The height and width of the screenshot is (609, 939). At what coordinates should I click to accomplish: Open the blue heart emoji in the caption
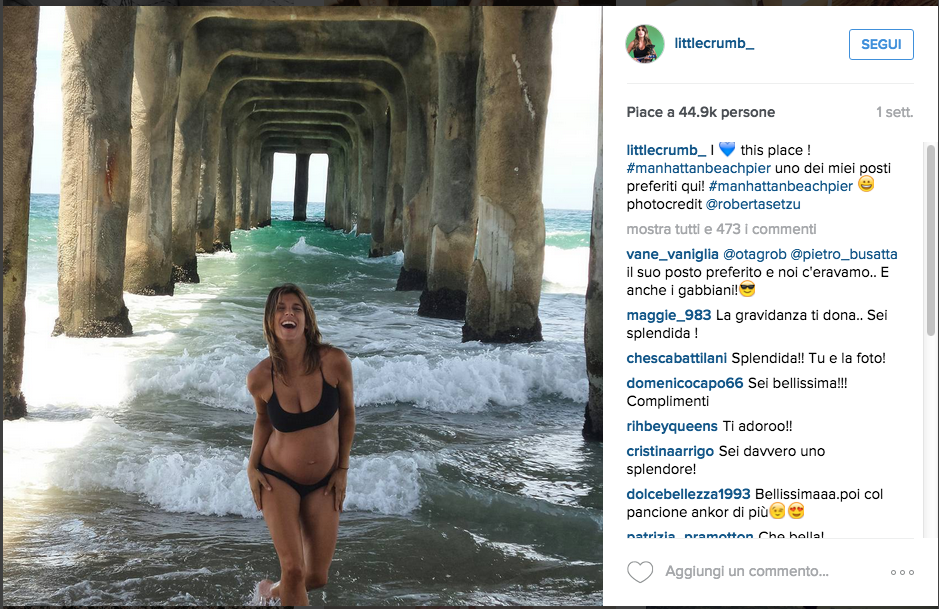728,149
